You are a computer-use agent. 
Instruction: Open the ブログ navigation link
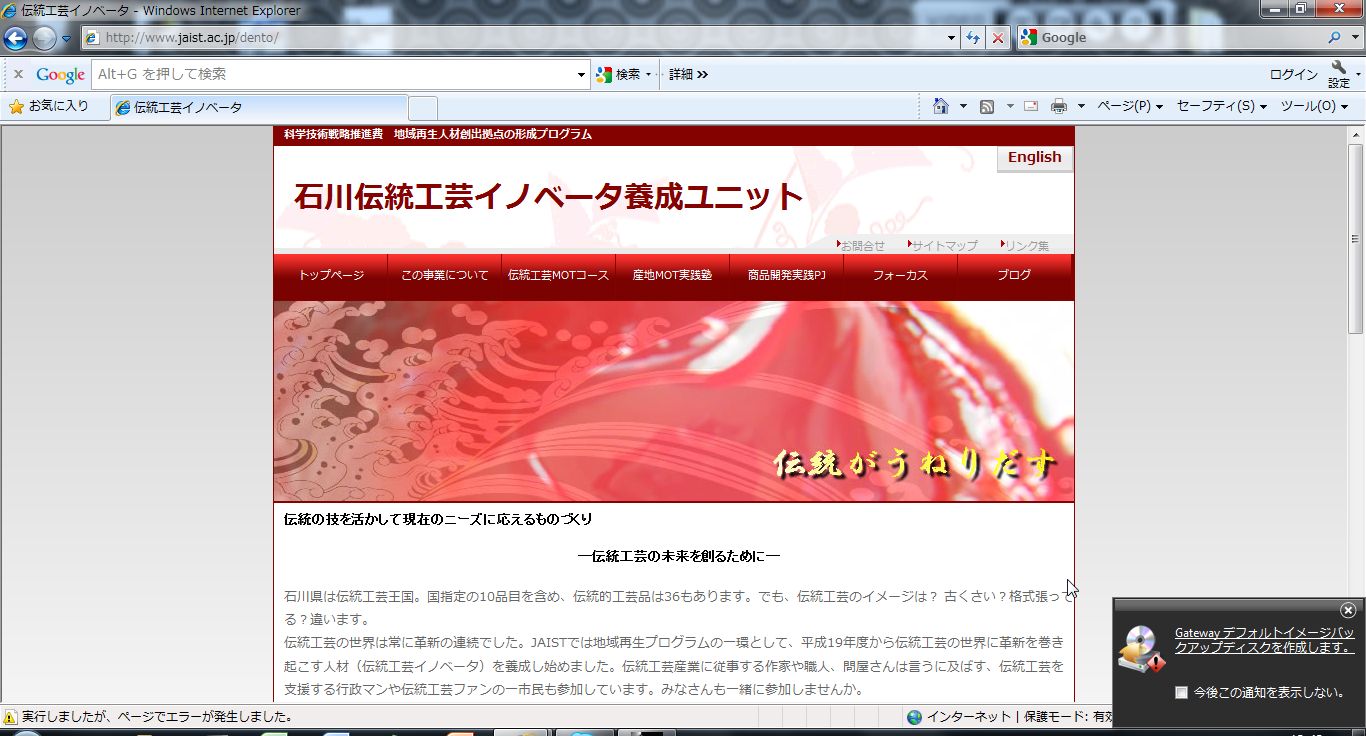pos(1014,275)
